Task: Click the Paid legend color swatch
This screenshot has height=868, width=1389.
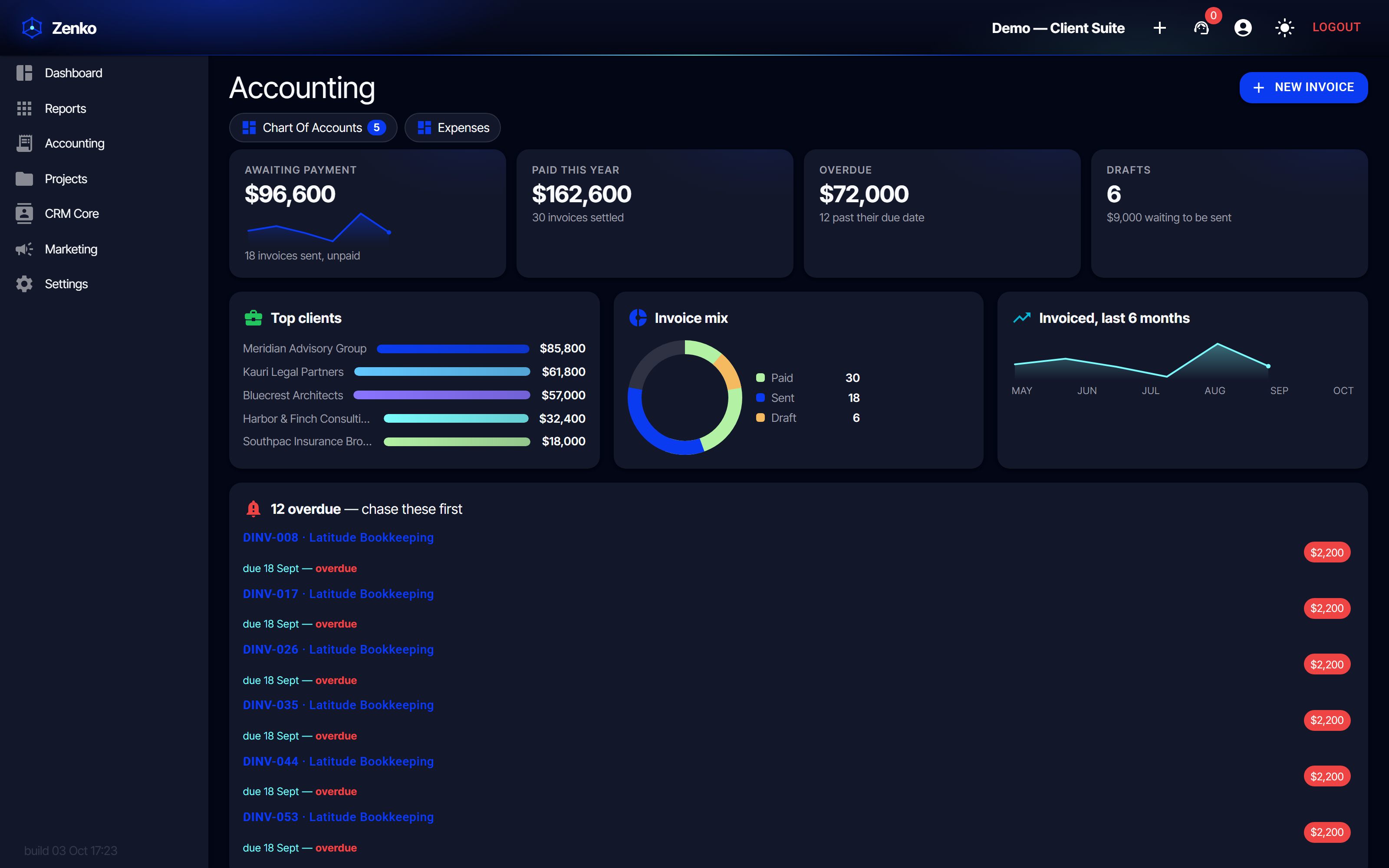Action: (x=760, y=378)
